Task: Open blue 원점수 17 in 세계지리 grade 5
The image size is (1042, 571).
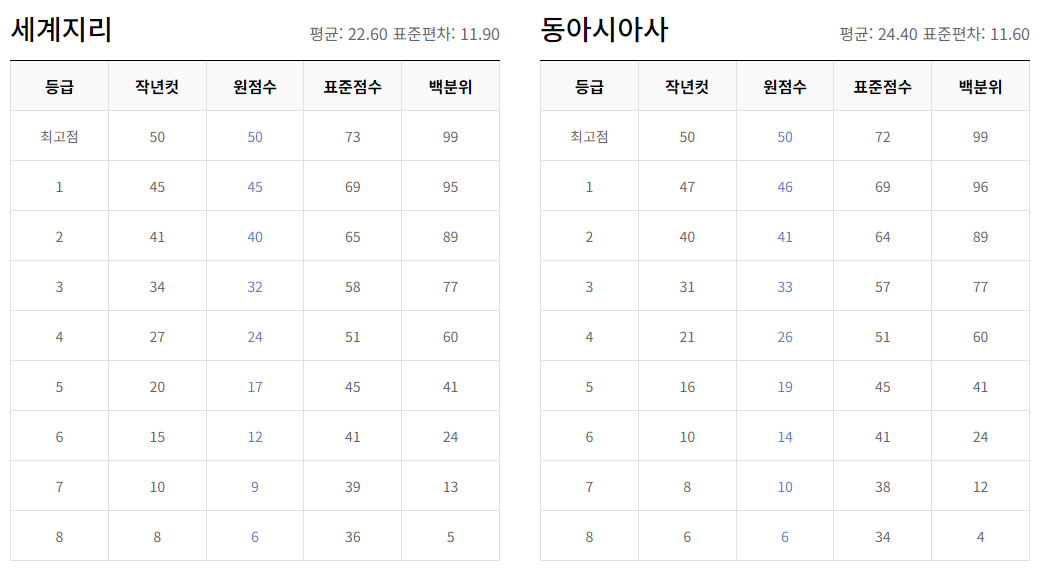Action: coord(255,387)
